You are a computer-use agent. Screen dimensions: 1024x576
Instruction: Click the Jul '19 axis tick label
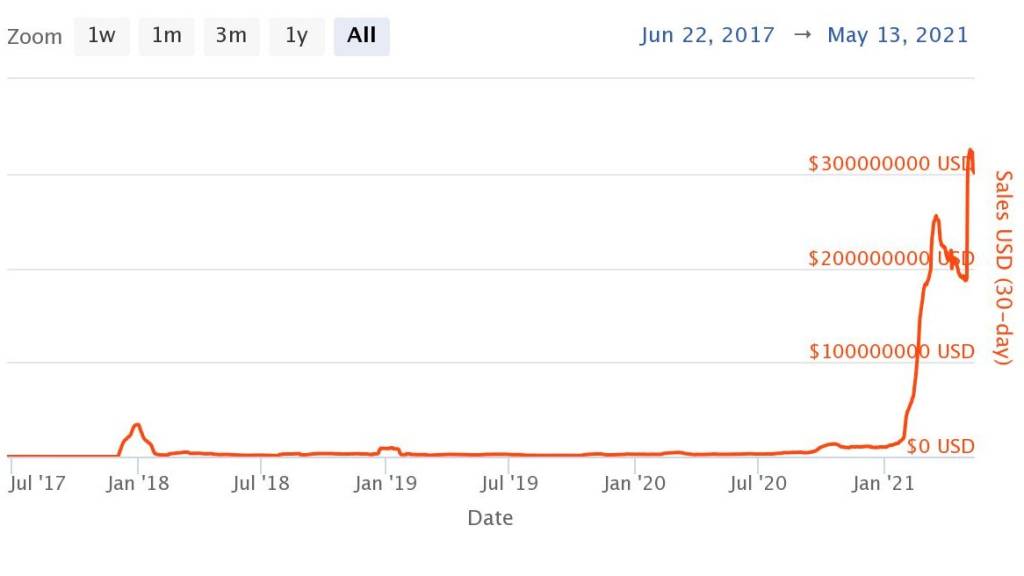[x=509, y=484]
